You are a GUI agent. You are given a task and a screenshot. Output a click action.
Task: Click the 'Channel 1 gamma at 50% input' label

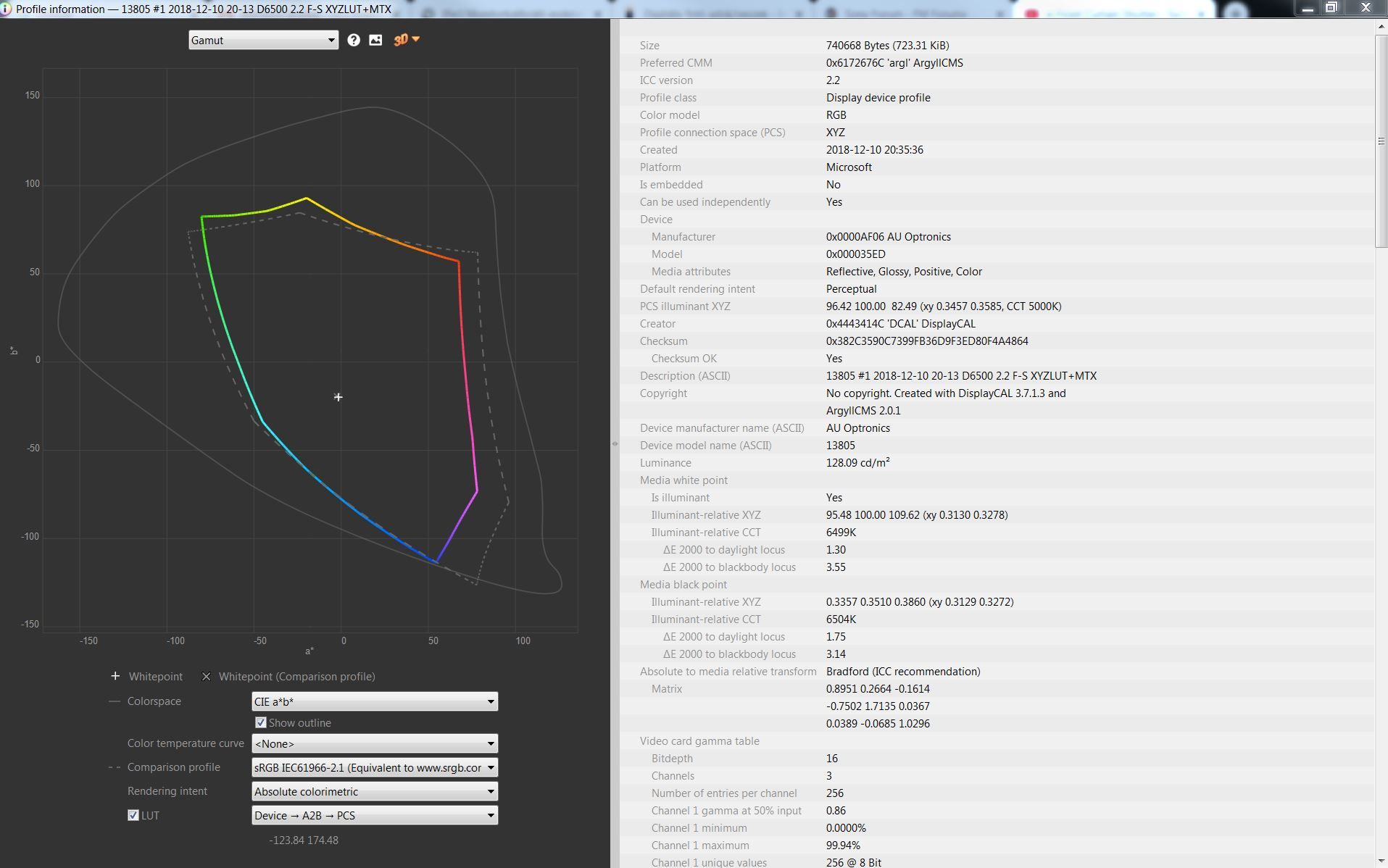tap(726, 811)
